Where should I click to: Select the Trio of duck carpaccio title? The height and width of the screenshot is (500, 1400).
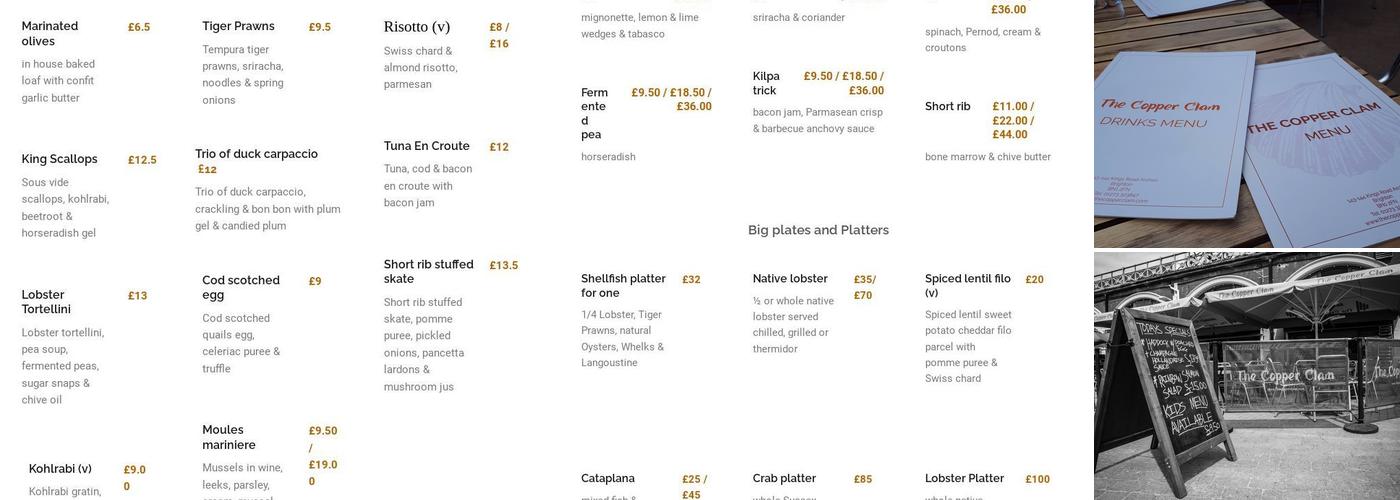pos(256,154)
